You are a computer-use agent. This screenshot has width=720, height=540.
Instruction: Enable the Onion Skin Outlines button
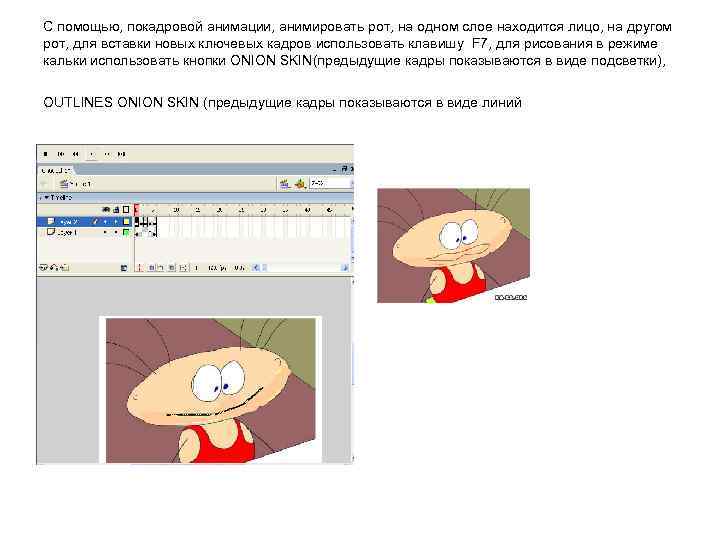161,268
